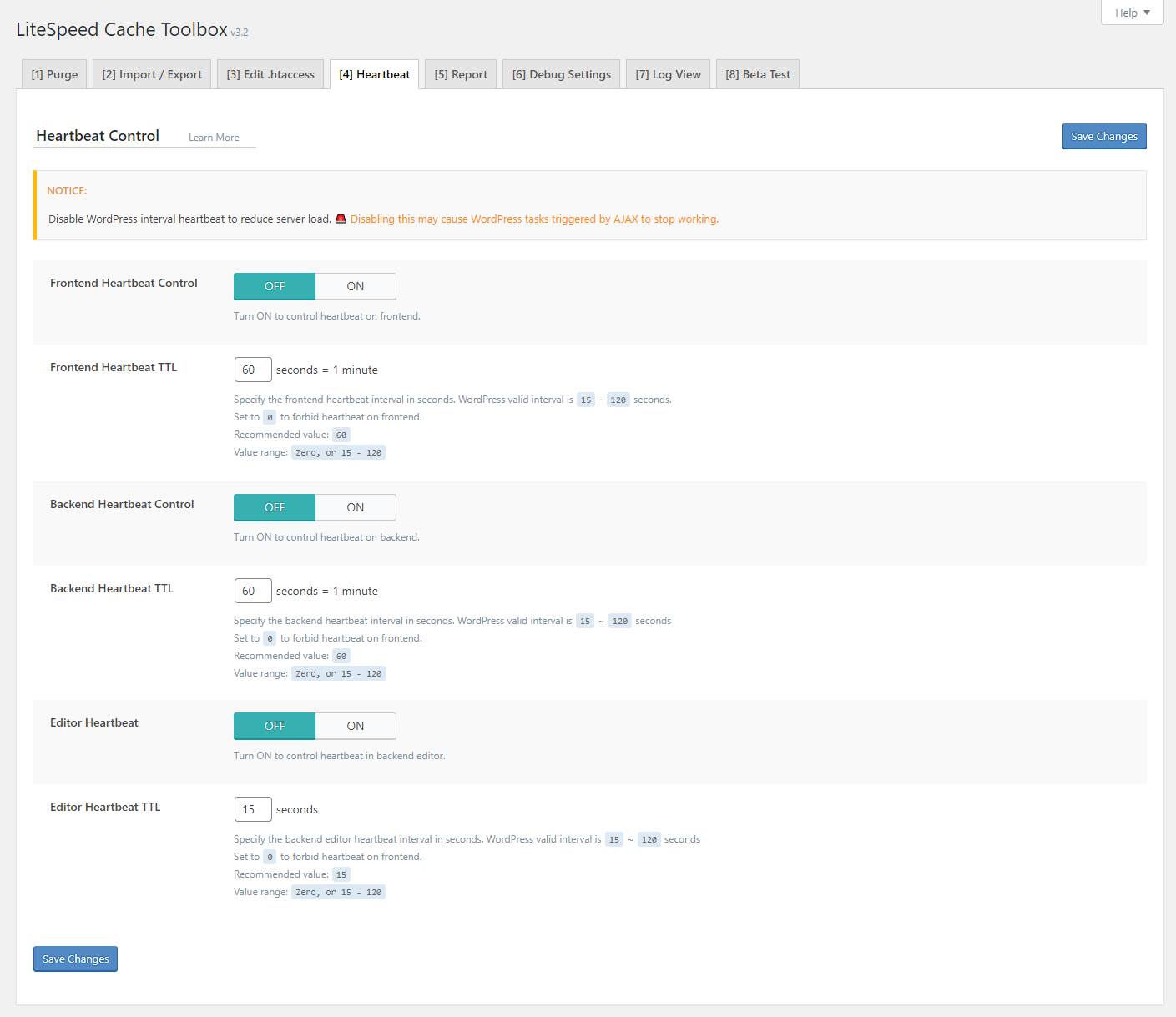Open the Help dropdown

pyautogui.click(x=1132, y=13)
